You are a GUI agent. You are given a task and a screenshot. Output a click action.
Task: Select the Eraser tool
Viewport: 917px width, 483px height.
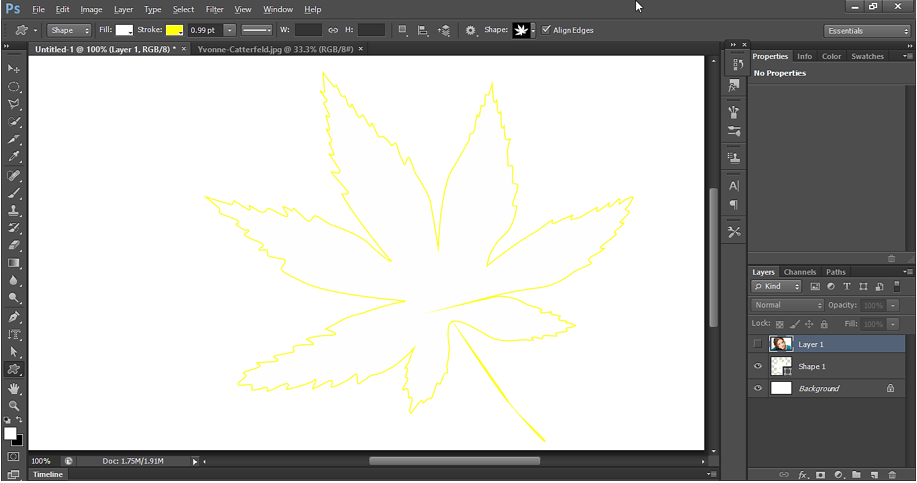pos(13,246)
